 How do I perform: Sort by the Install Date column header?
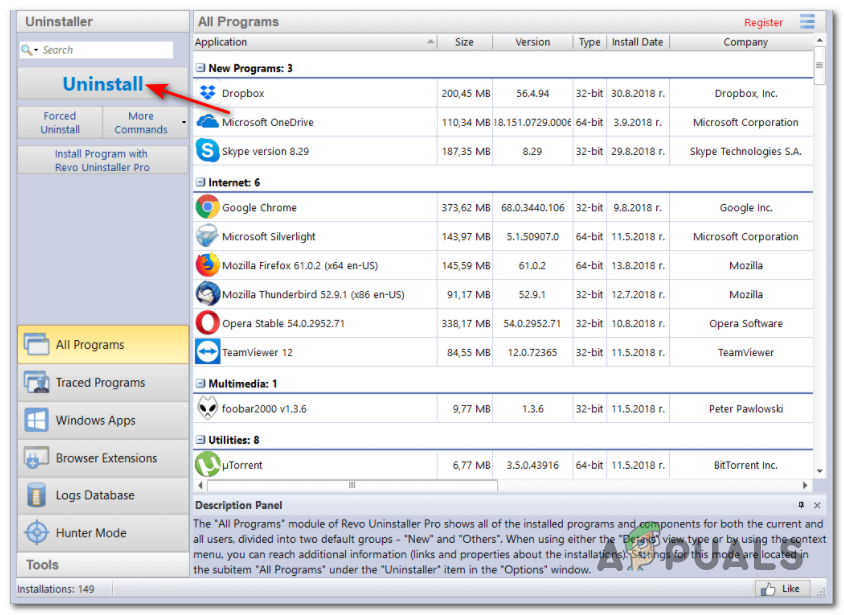coord(638,42)
